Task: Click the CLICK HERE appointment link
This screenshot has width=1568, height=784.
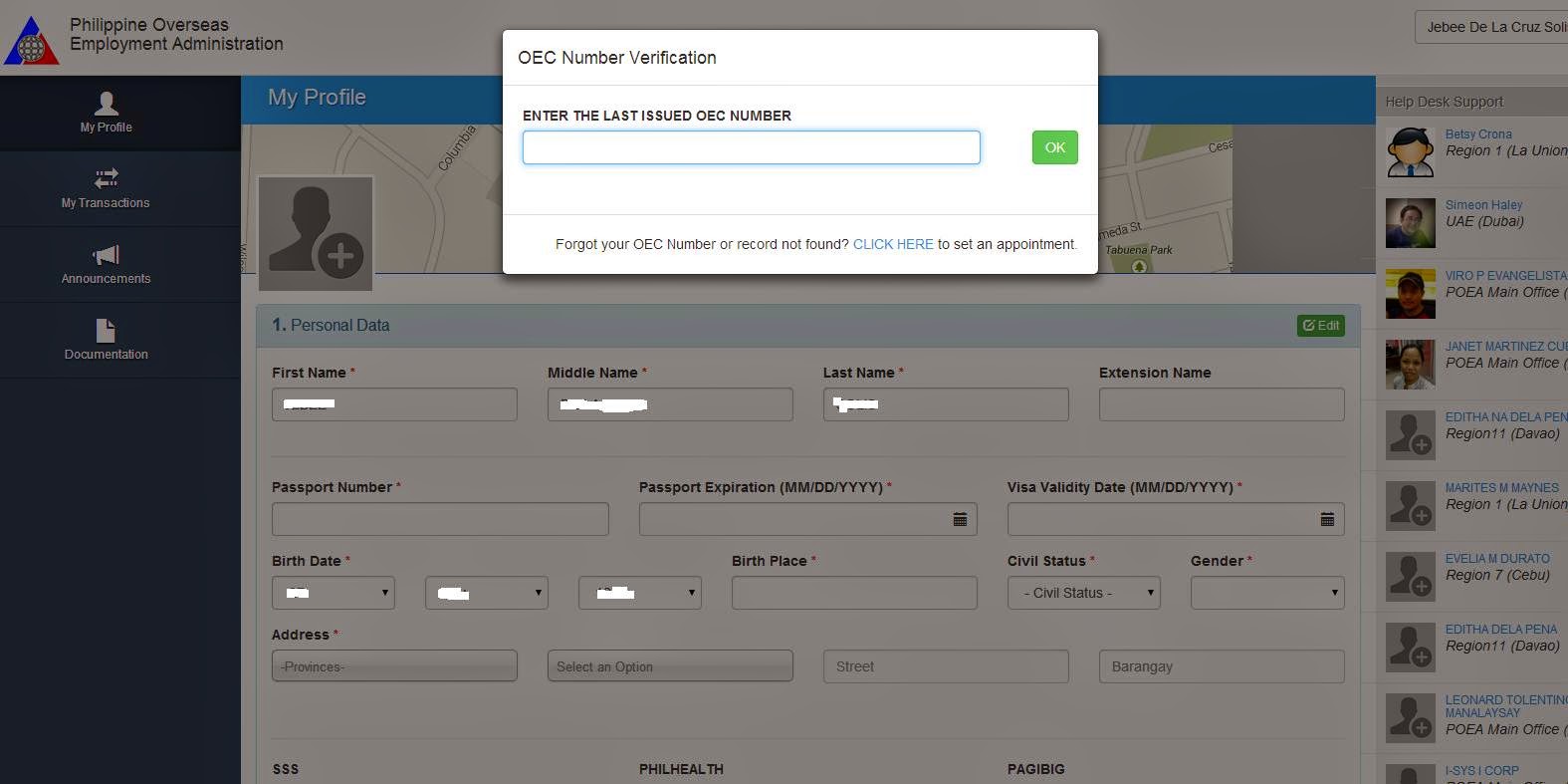Action: pyautogui.click(x=893, y=244)
